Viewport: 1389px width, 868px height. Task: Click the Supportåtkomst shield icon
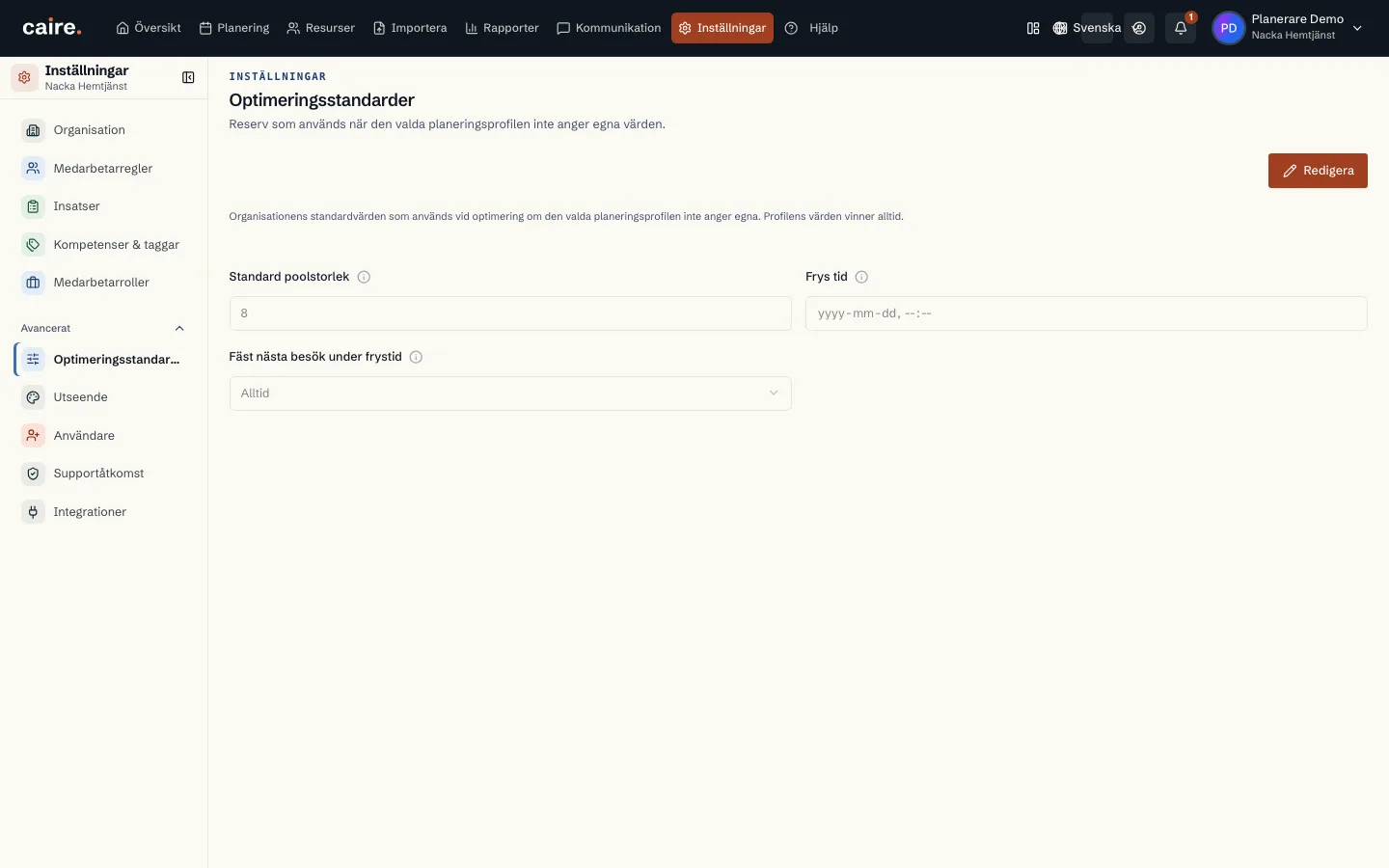coord(33,474)
